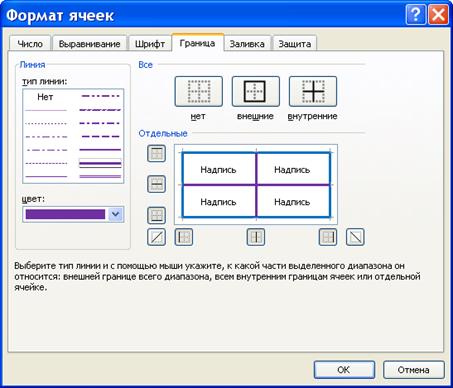Switch to the Заливка tab
This screenshot has height=388, width=453.
[247, 44]
